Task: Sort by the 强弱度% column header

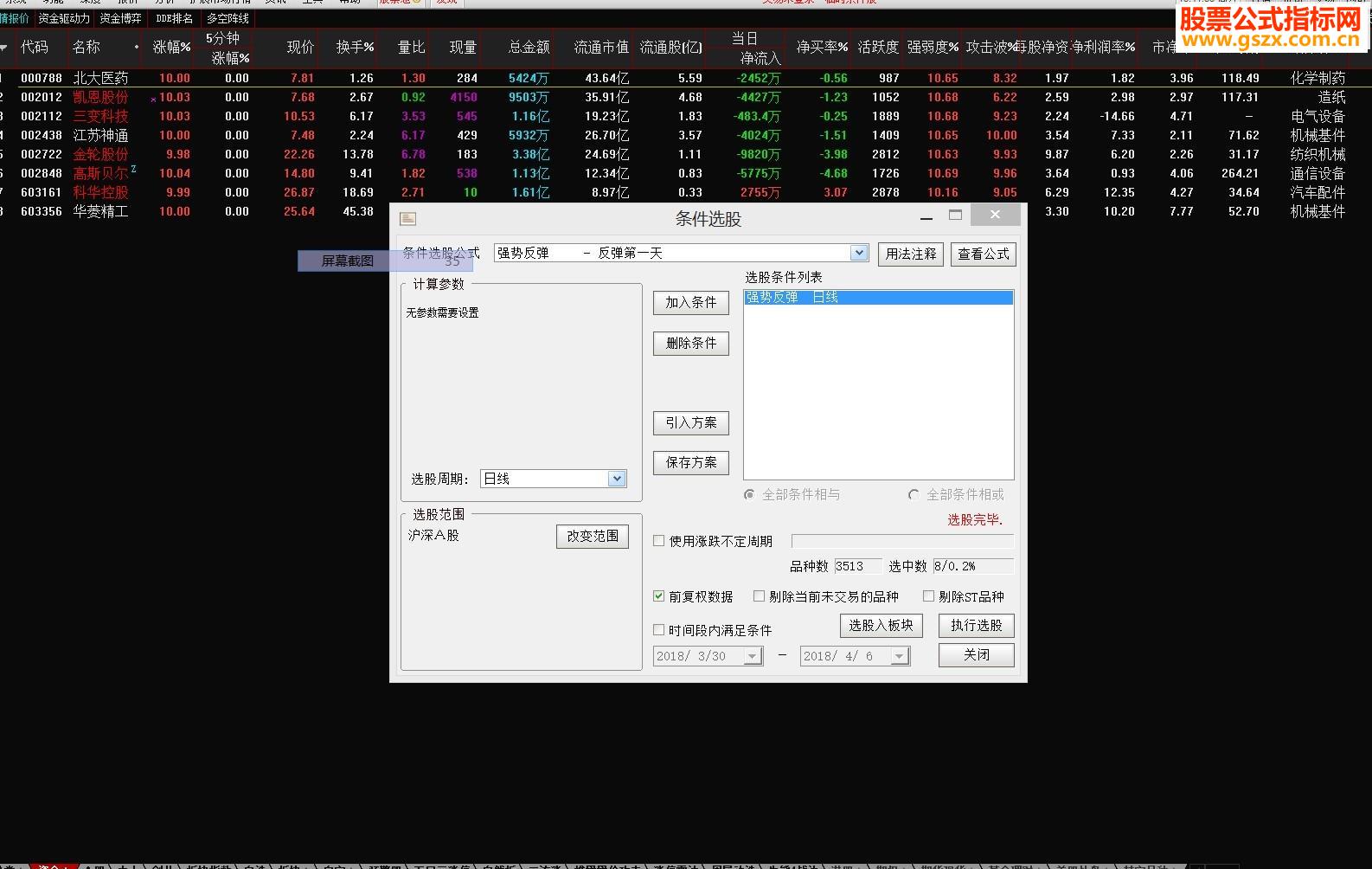Action: [933, 48]
